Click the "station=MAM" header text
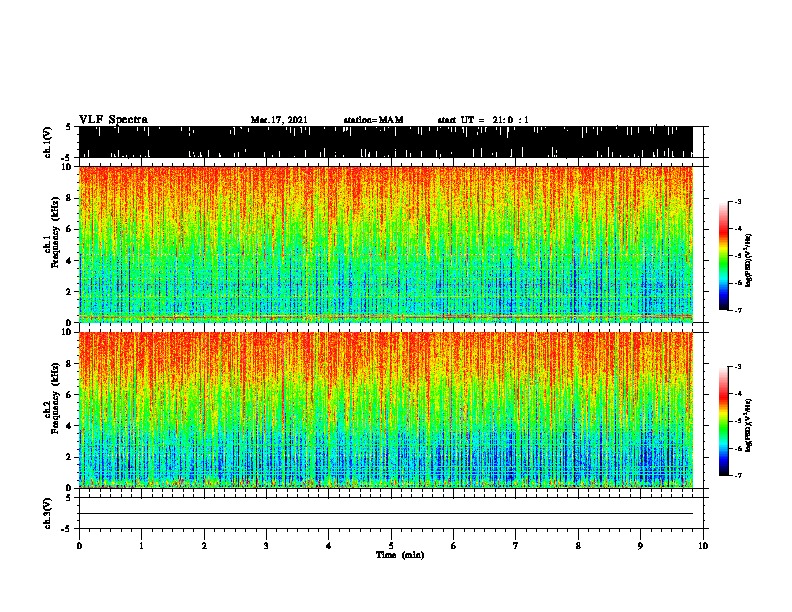Image resolution: width=792 pixels, height=612 pixels. (x=373, y=120)
